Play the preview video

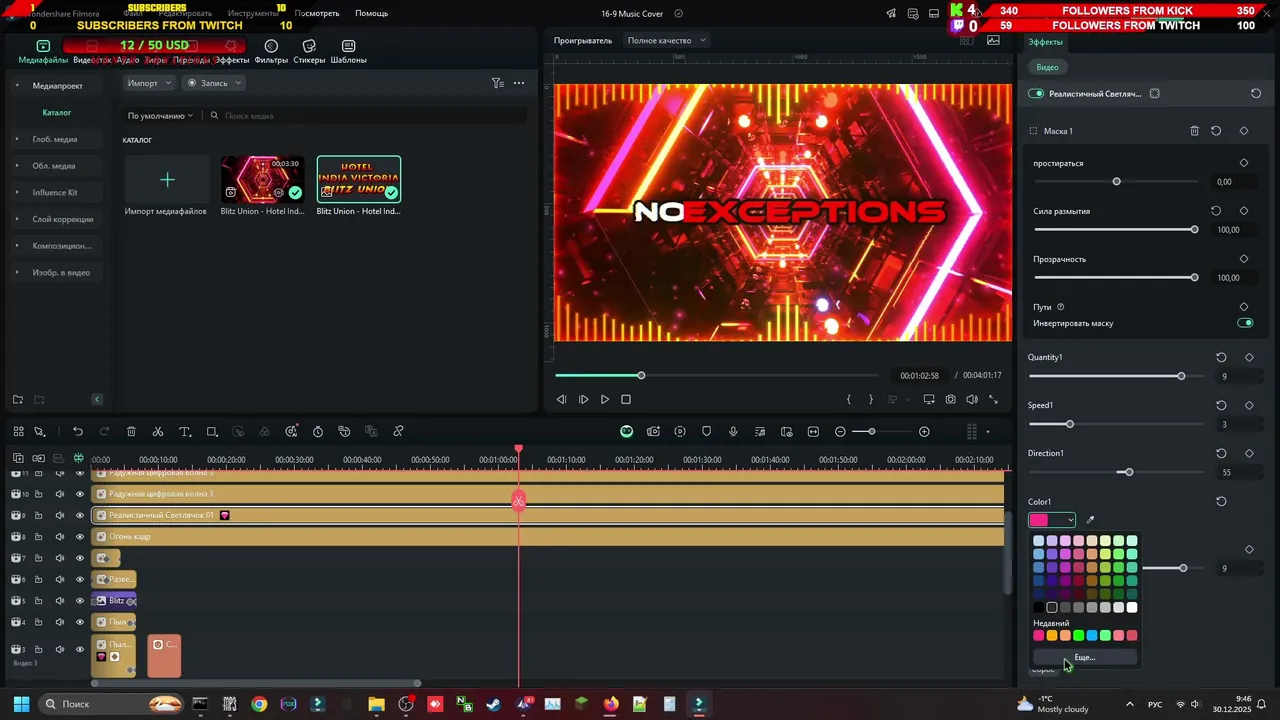tap(604, 399)
